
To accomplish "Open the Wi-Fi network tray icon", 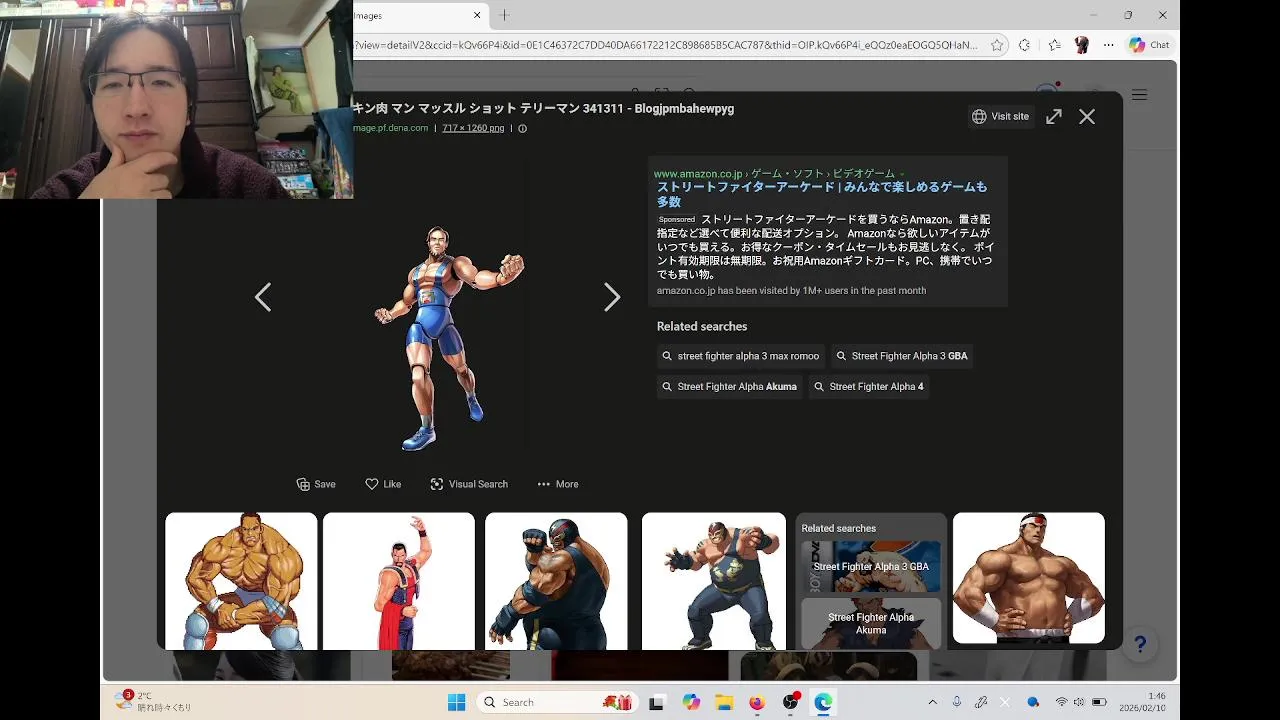I will 1061,702.
